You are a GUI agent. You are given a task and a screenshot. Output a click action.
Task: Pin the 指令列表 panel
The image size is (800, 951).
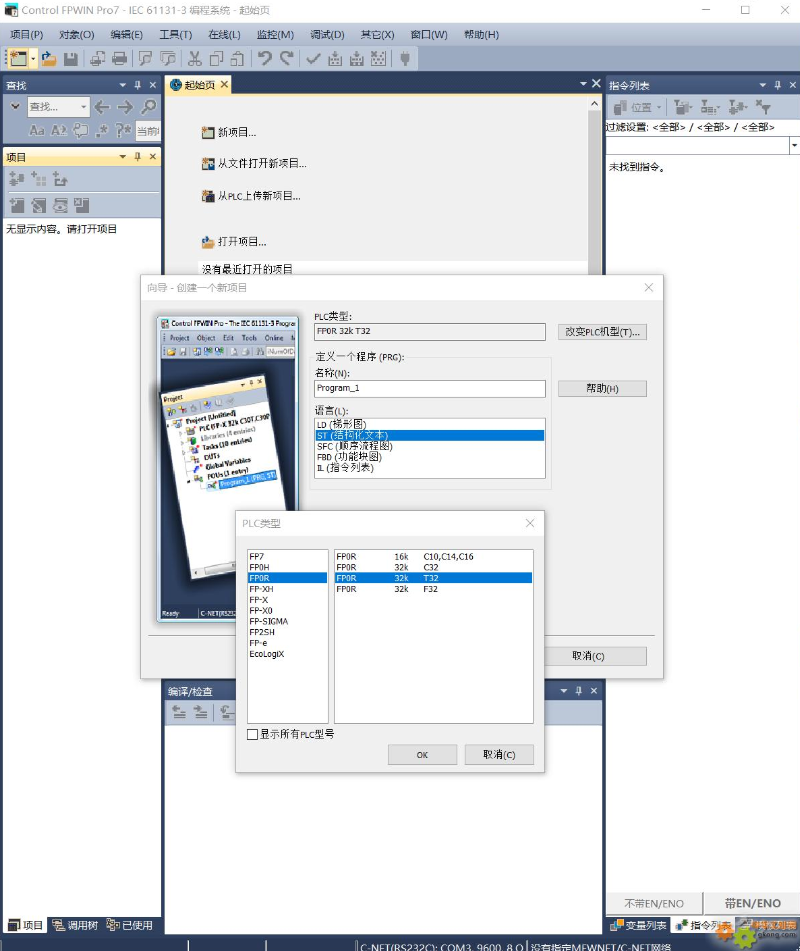778,85
